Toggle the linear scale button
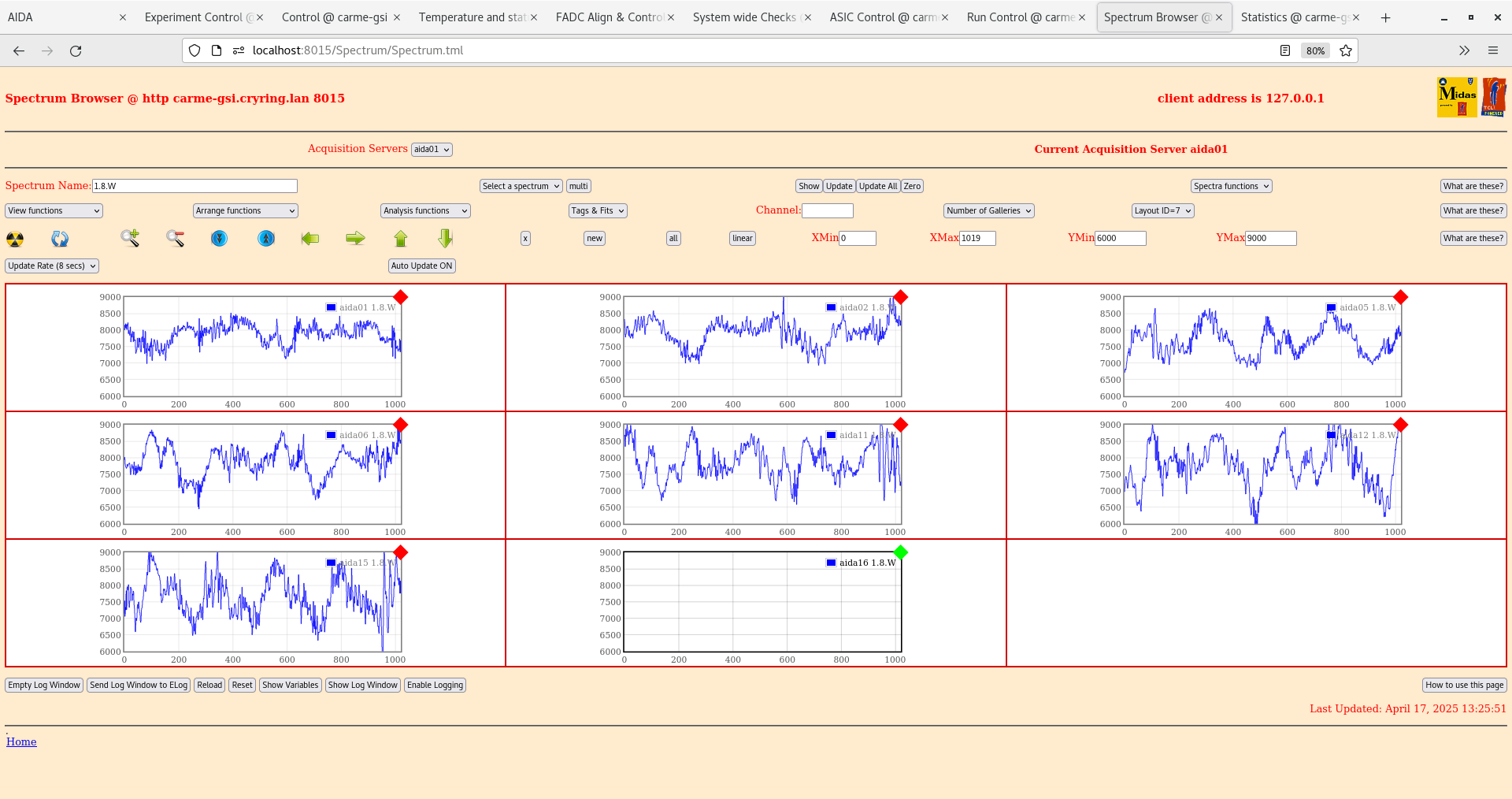The image size is (1512, 799). (x=742, y=238)
